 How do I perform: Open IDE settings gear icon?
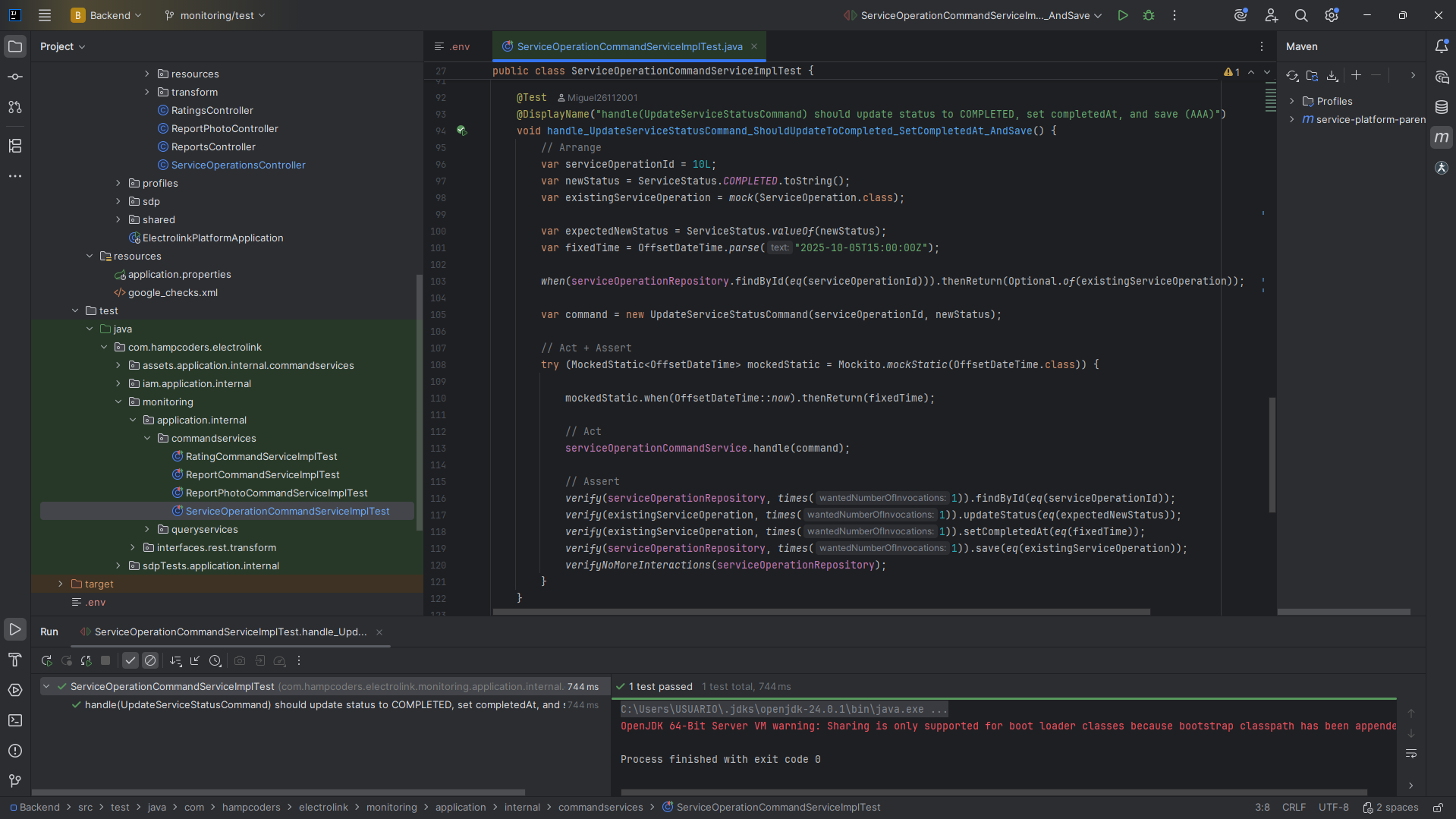pos(1332,15)
